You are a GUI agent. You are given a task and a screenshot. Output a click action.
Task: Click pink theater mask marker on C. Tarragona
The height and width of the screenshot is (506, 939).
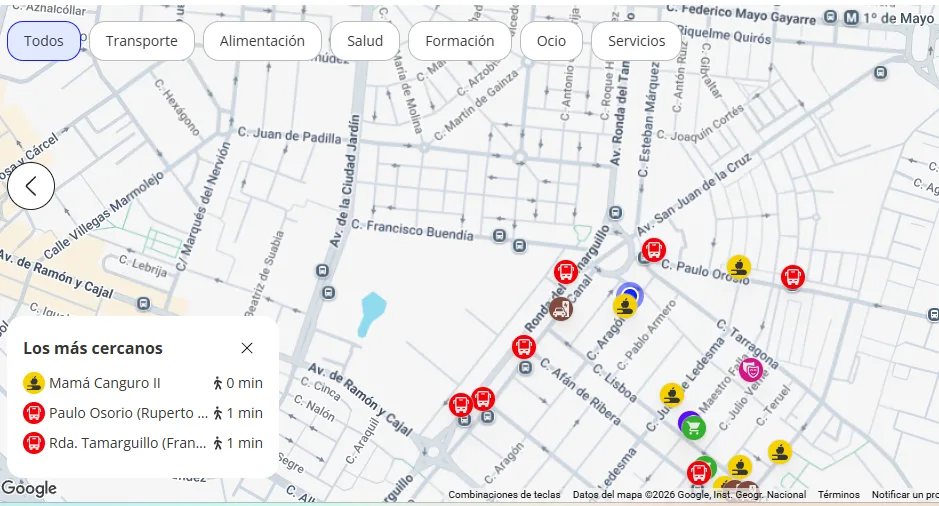(750, 370)
